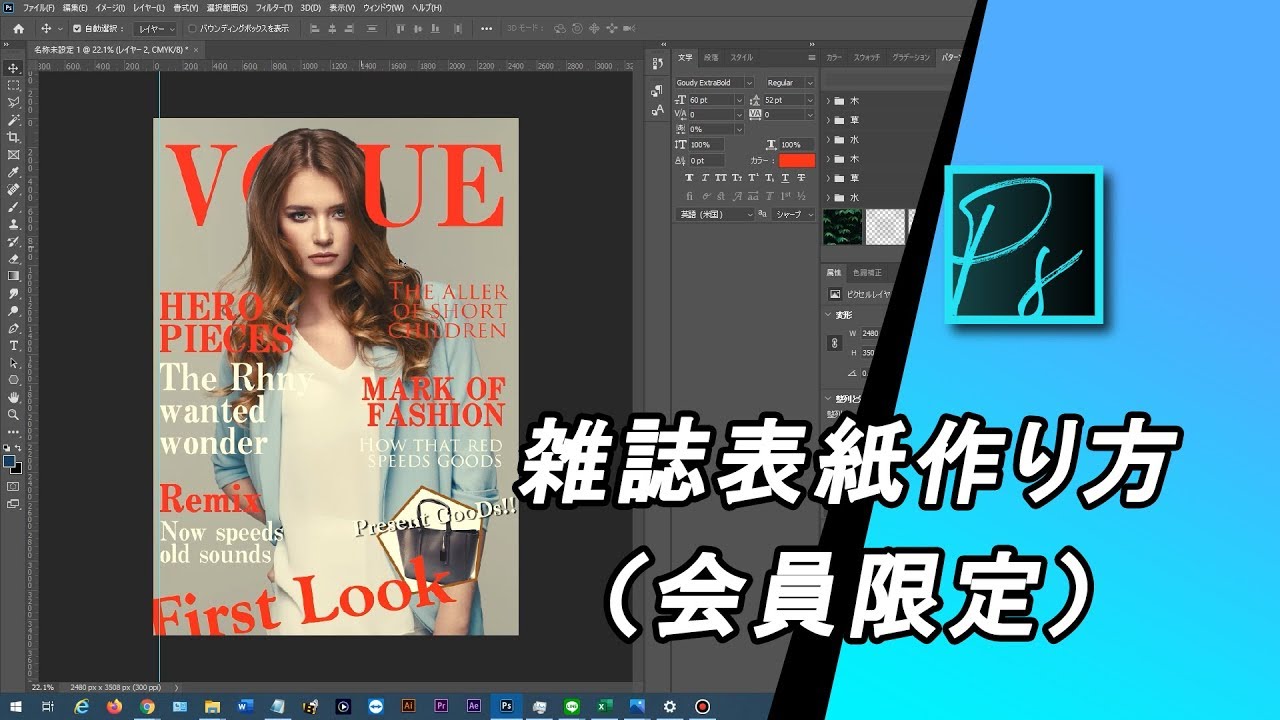
Task: Switch to the 段落 tab
Action: point(711,58)
